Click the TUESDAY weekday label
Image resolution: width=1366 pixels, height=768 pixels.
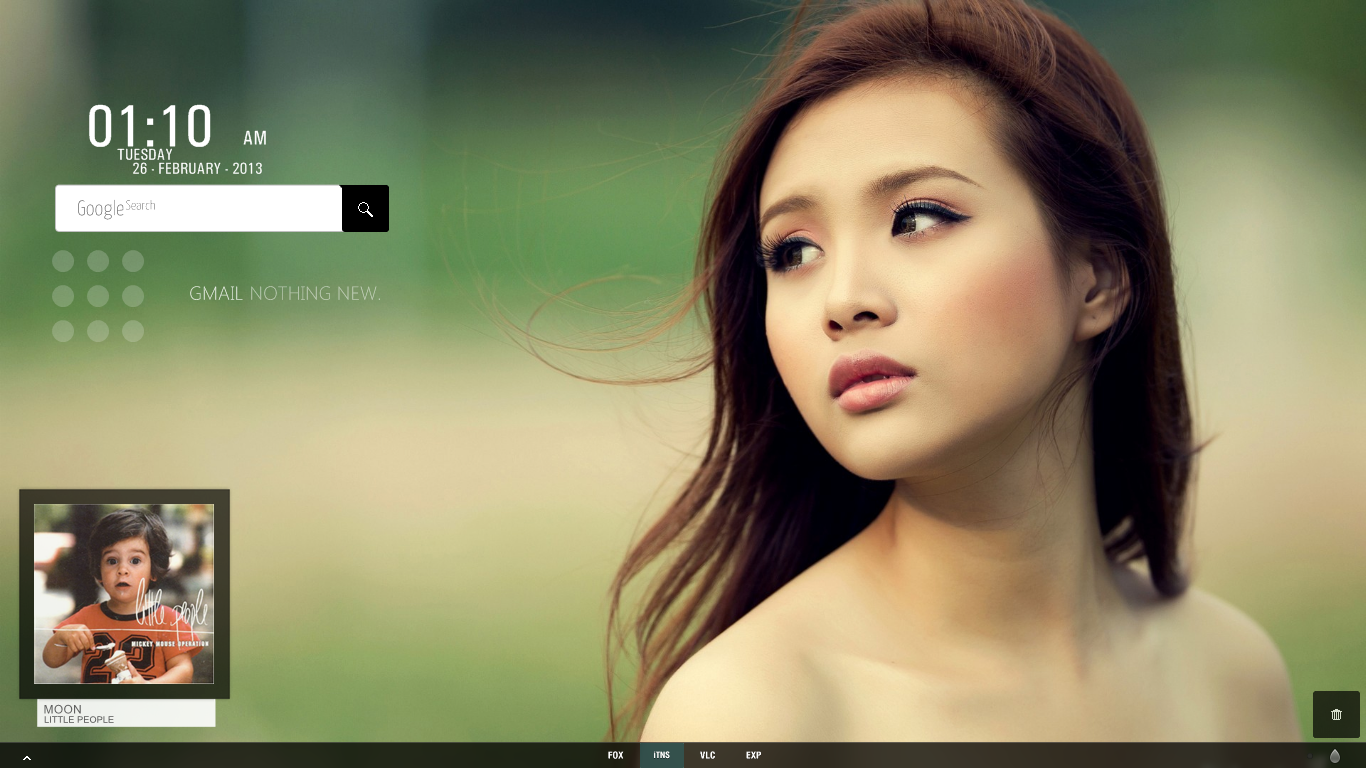click(x=145, y=155)
